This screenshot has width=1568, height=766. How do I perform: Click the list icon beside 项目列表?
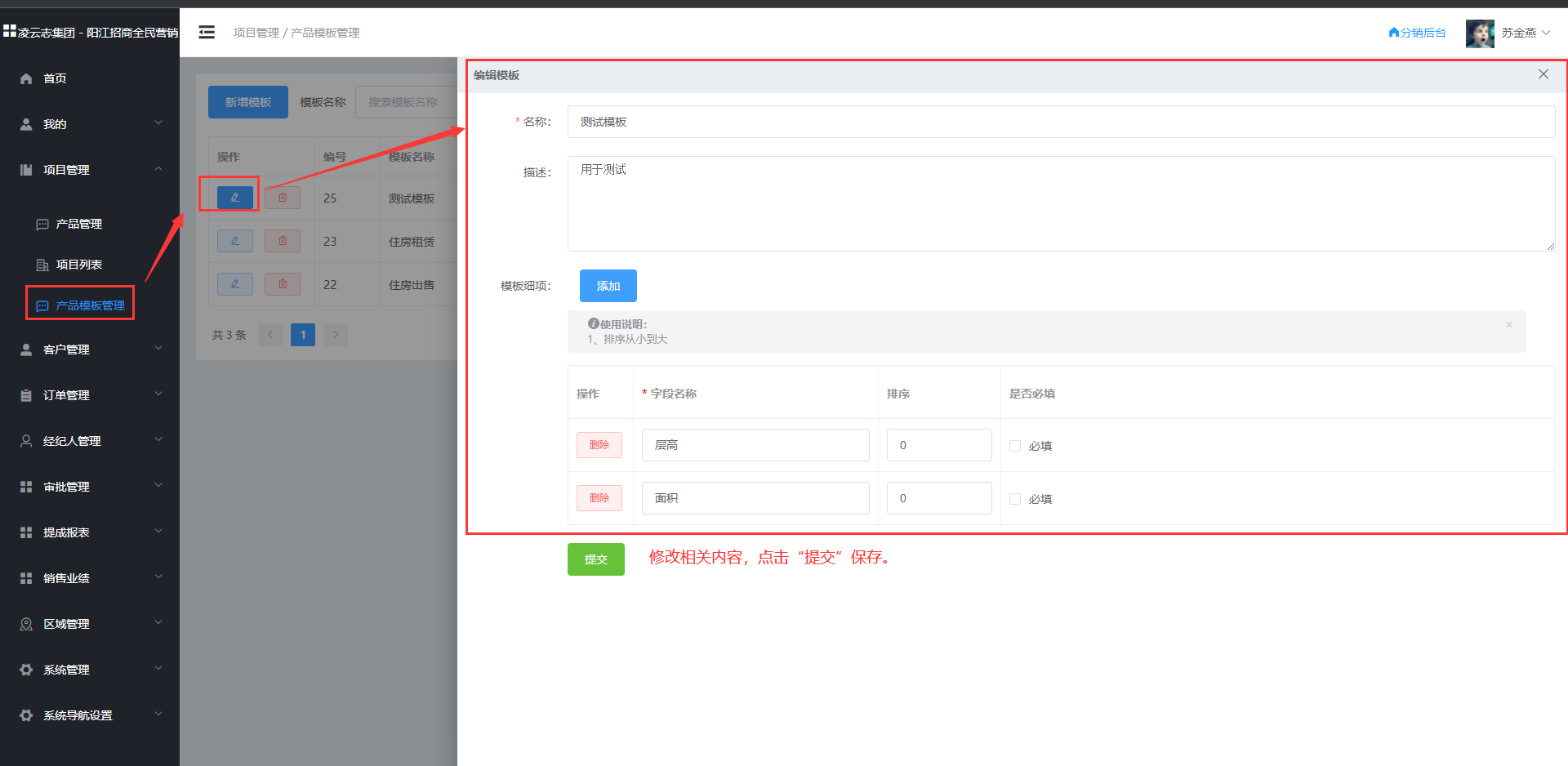click(42, 265)
